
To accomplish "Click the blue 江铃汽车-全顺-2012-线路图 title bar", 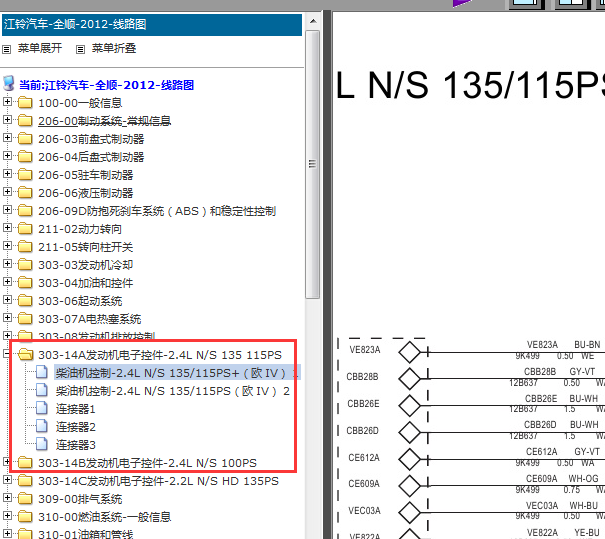I will click(152, 25).
